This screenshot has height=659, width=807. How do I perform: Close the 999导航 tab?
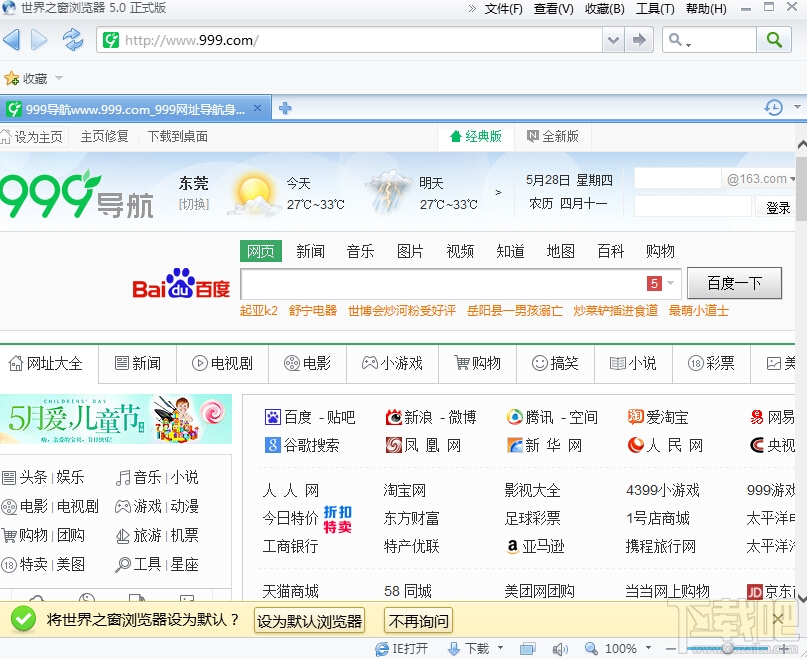click(x=257, y=108)
